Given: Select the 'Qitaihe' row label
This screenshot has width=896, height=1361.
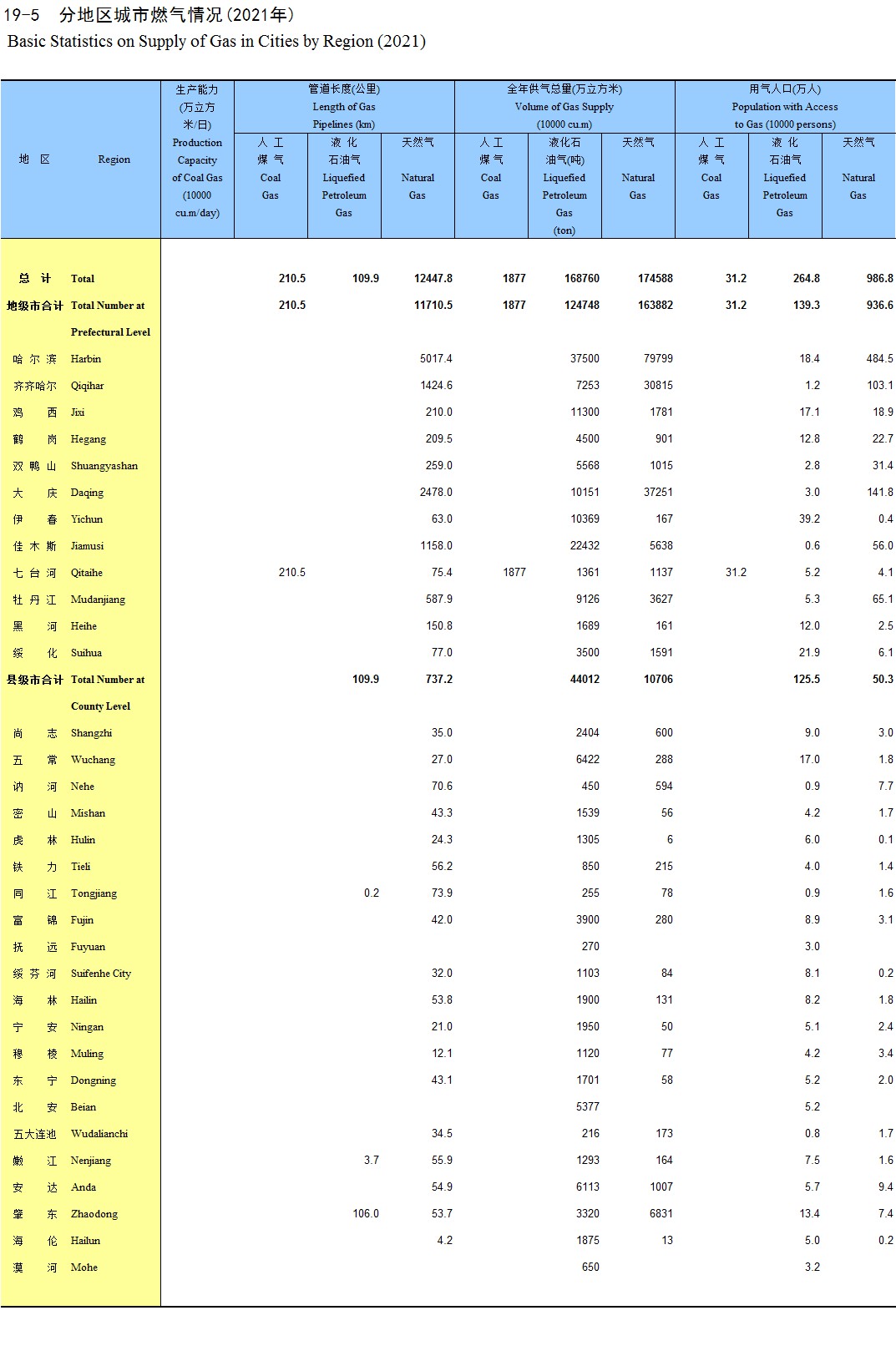Looking at the screenshot, I should coord(87,573).
